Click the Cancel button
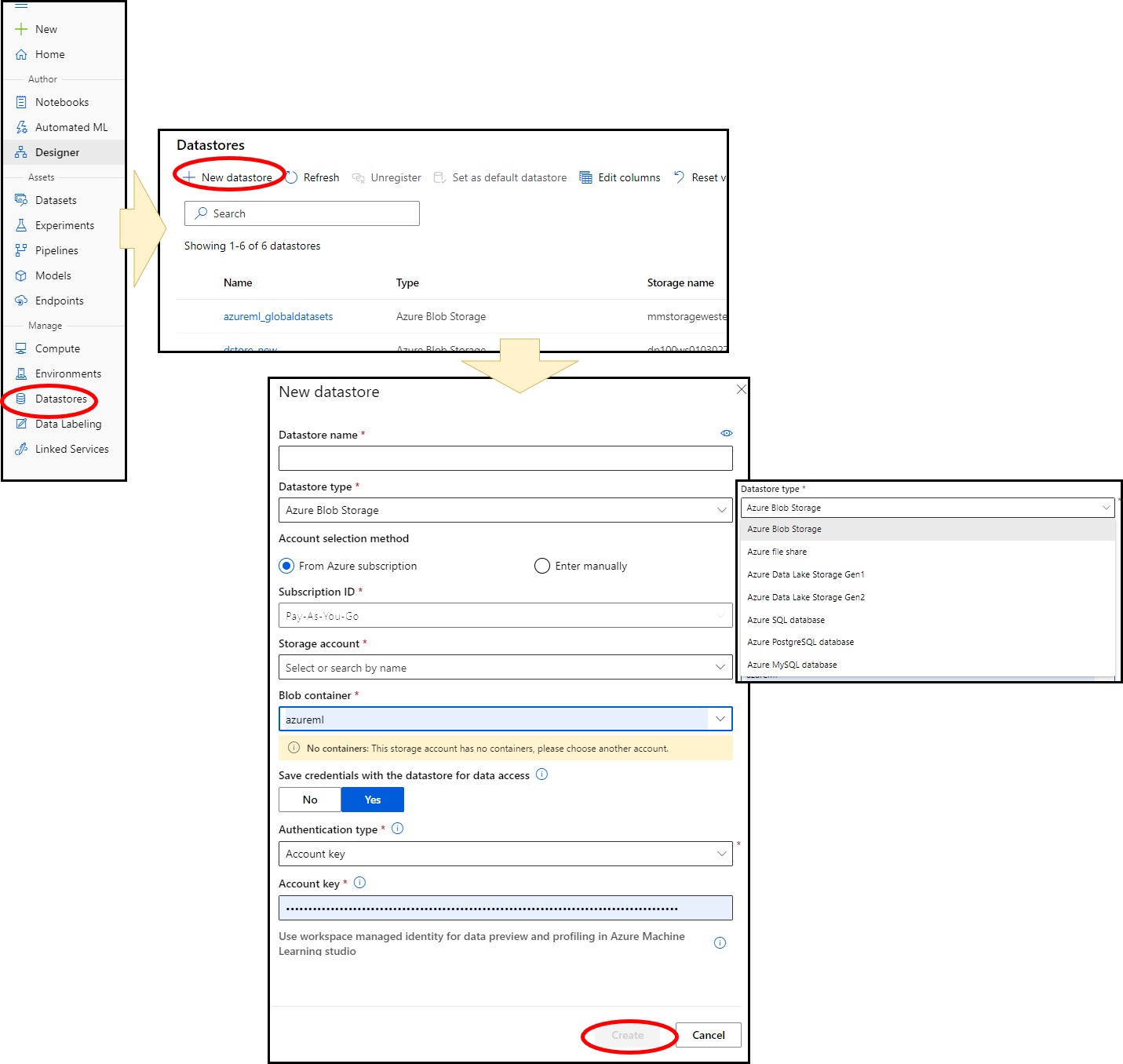Viewport: 1123px width, 1064px height. point(709,1035)
